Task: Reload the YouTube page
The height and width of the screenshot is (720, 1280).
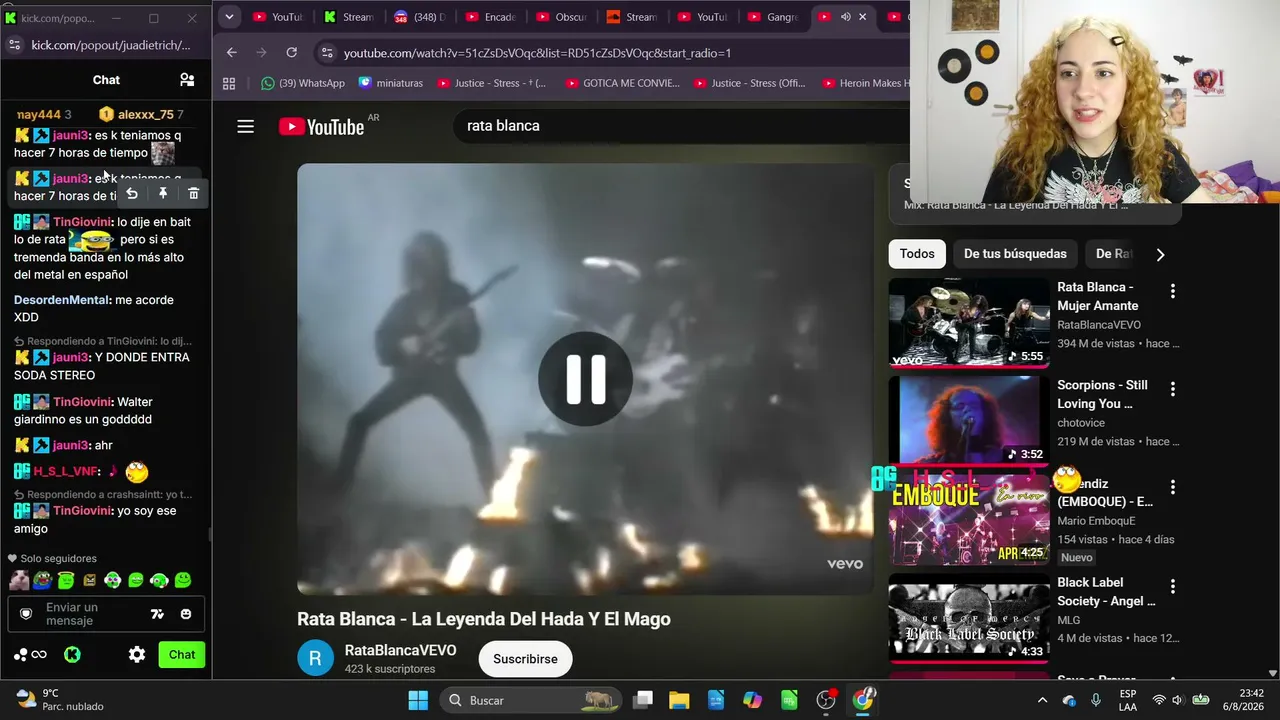Action: (291, 52)
